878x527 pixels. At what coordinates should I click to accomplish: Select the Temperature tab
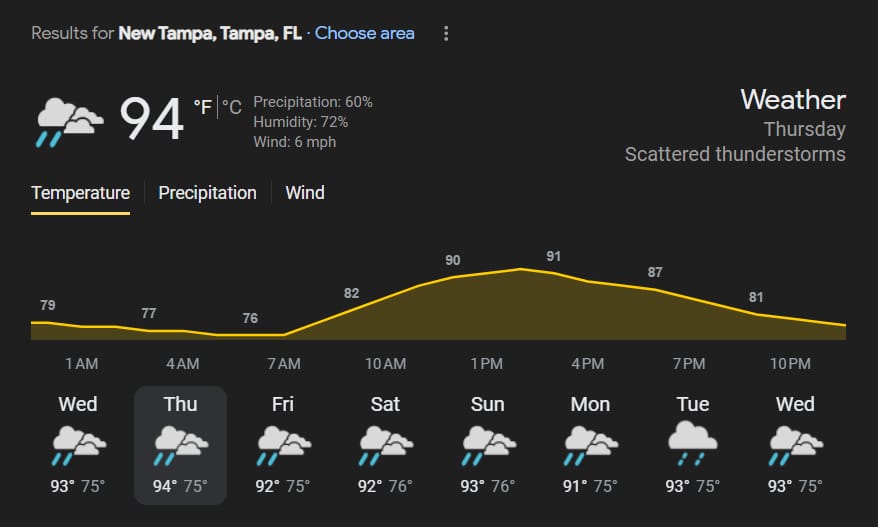tap(81, 193)
